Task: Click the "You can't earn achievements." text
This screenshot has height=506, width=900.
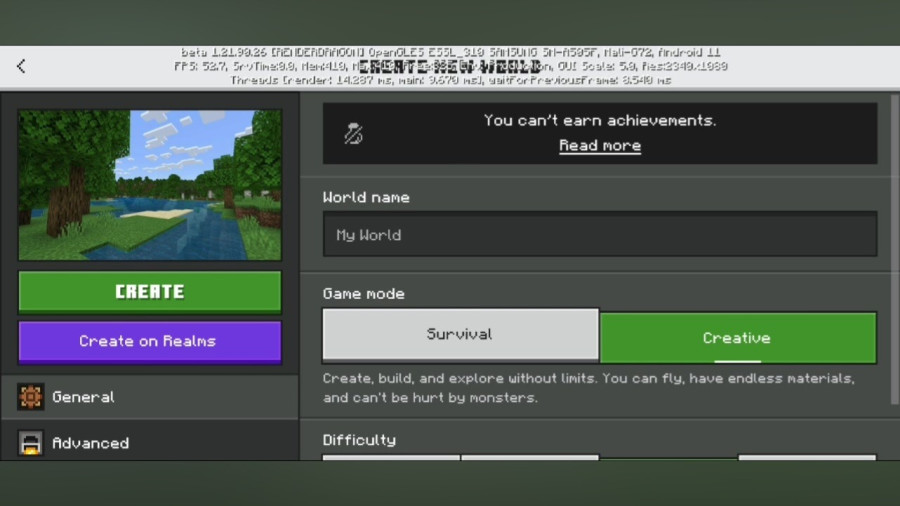Action: click(x=600, y=120)
